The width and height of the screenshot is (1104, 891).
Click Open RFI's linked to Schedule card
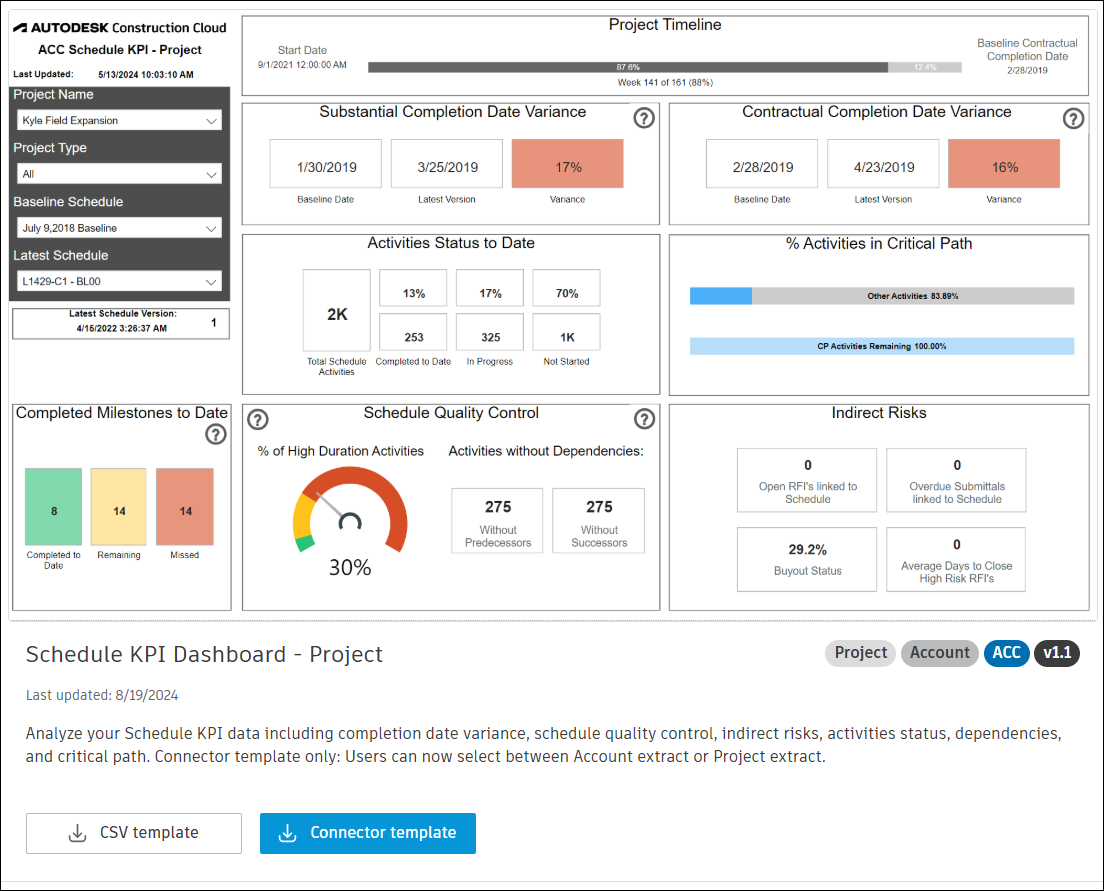(807, 480)
